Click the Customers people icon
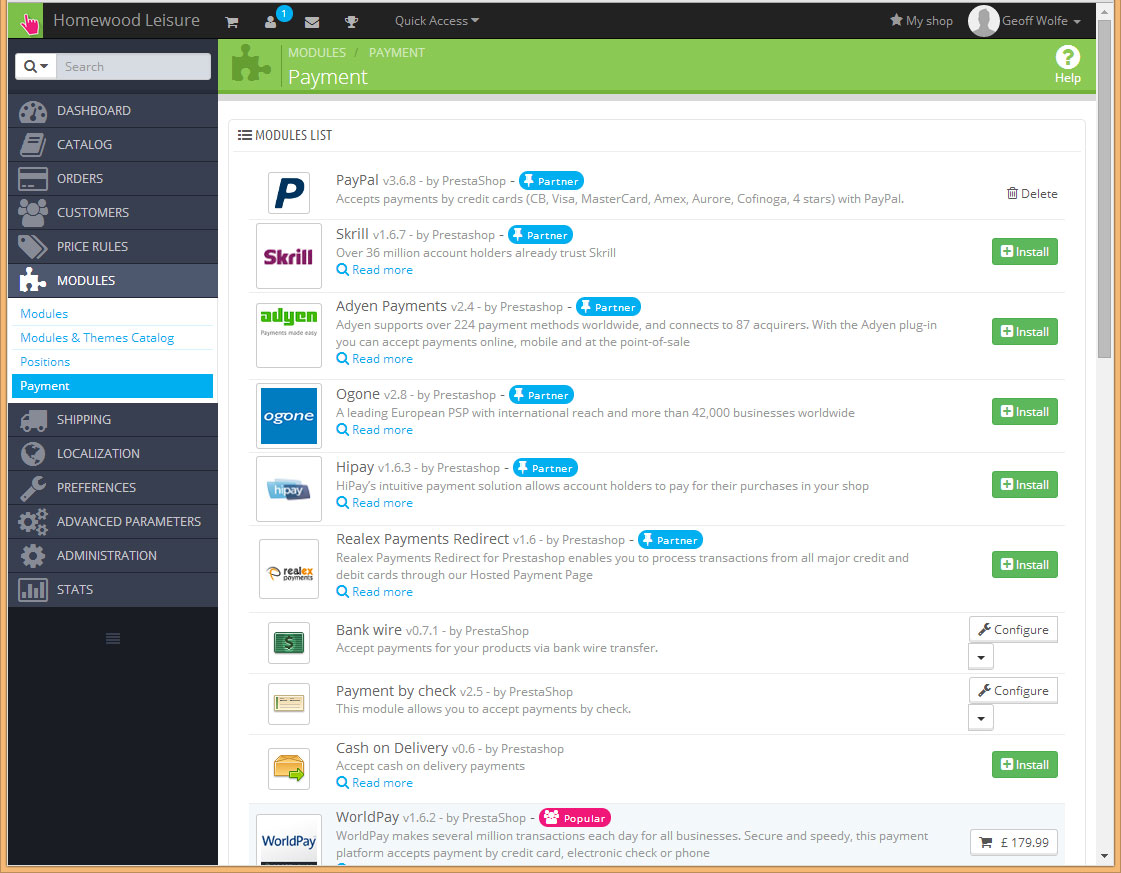The image size is (1121, 873). [33, 213]
